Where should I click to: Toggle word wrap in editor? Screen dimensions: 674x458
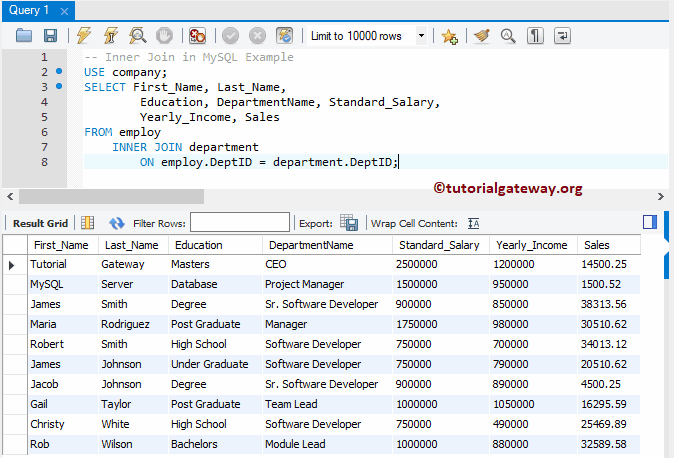[x=562, y=35]
